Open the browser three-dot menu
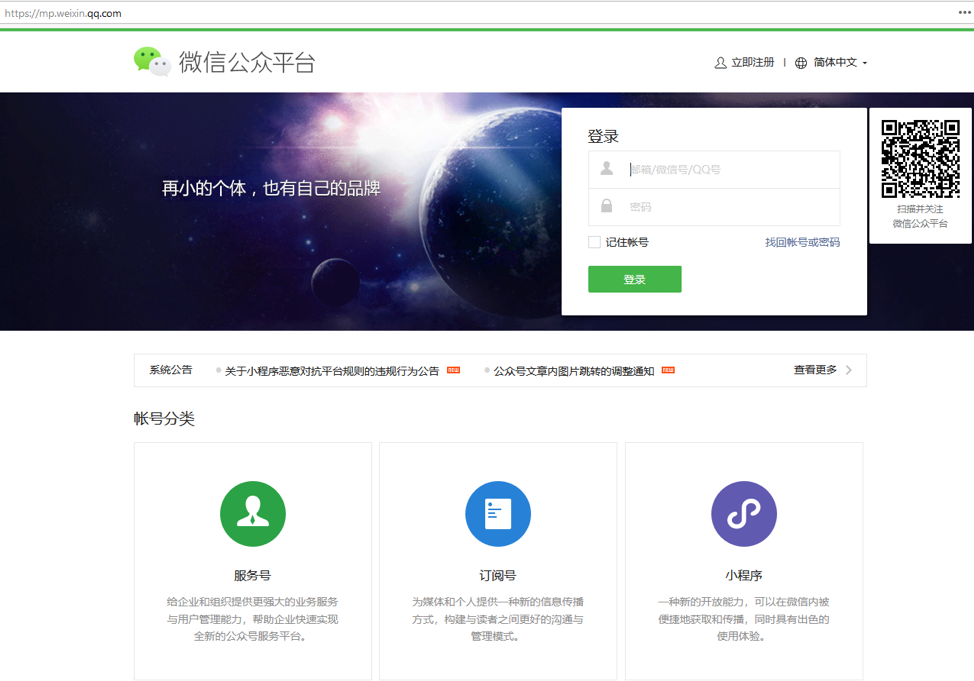 click(x=964, y=12)
